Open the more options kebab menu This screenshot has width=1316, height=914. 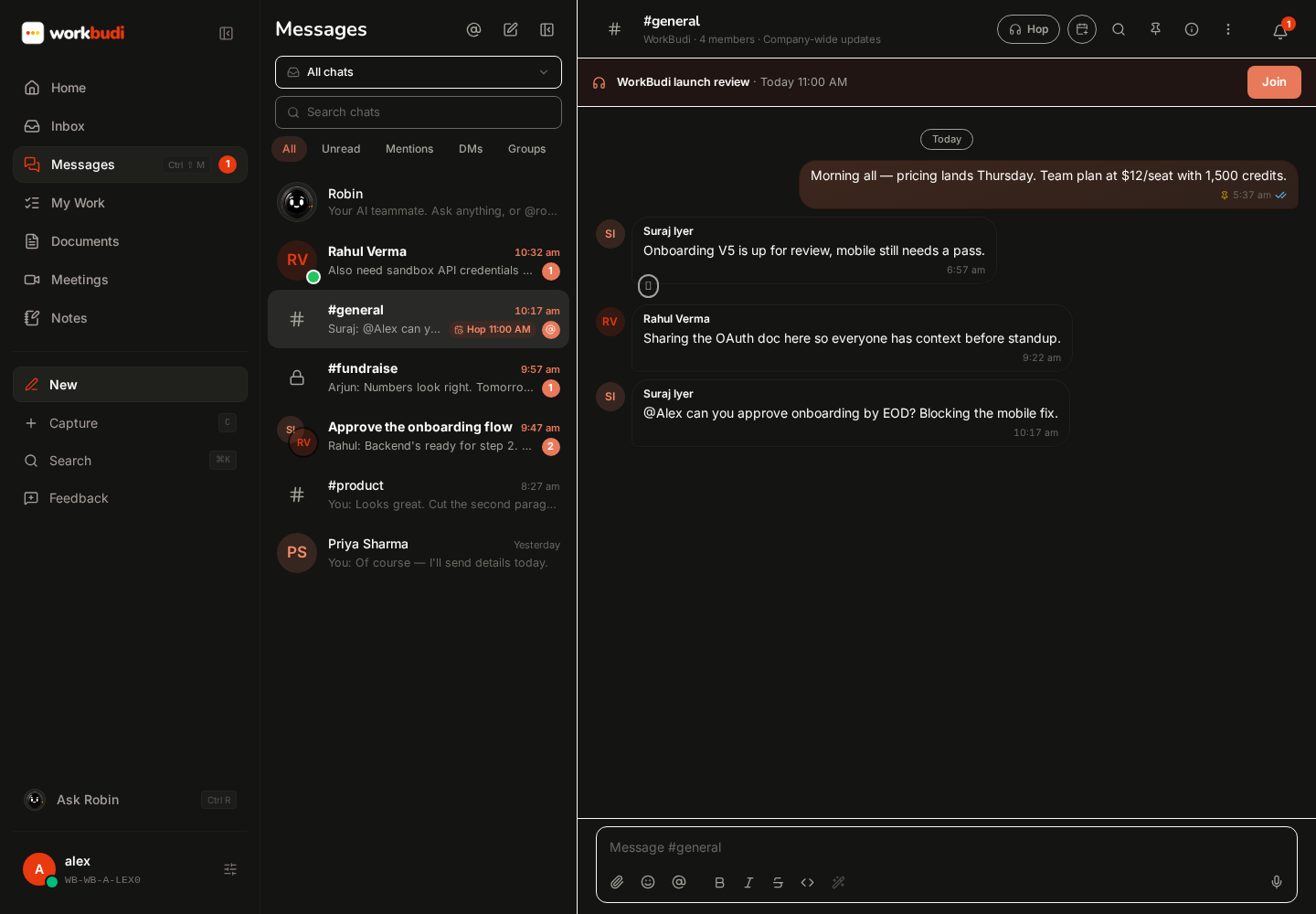tap(1228, 29)
